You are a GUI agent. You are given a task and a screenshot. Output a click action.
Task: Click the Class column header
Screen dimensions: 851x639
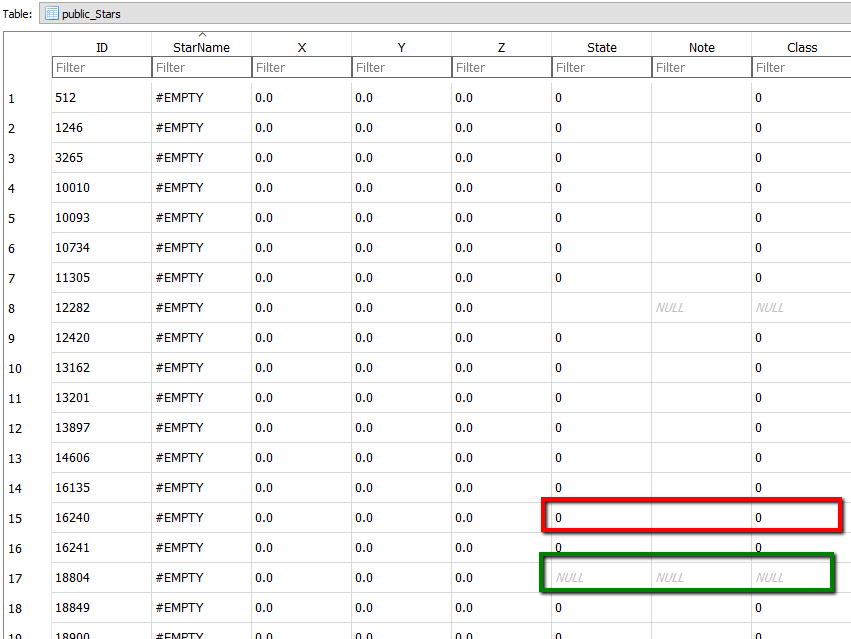802,48
